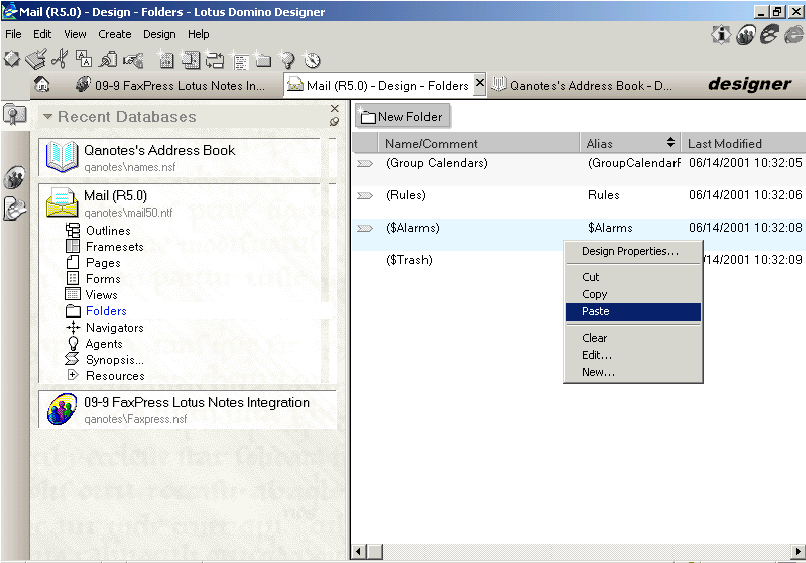Select Navigators in the Mail design tree
This screenshot has width=806, height=563.
(114, 328)
